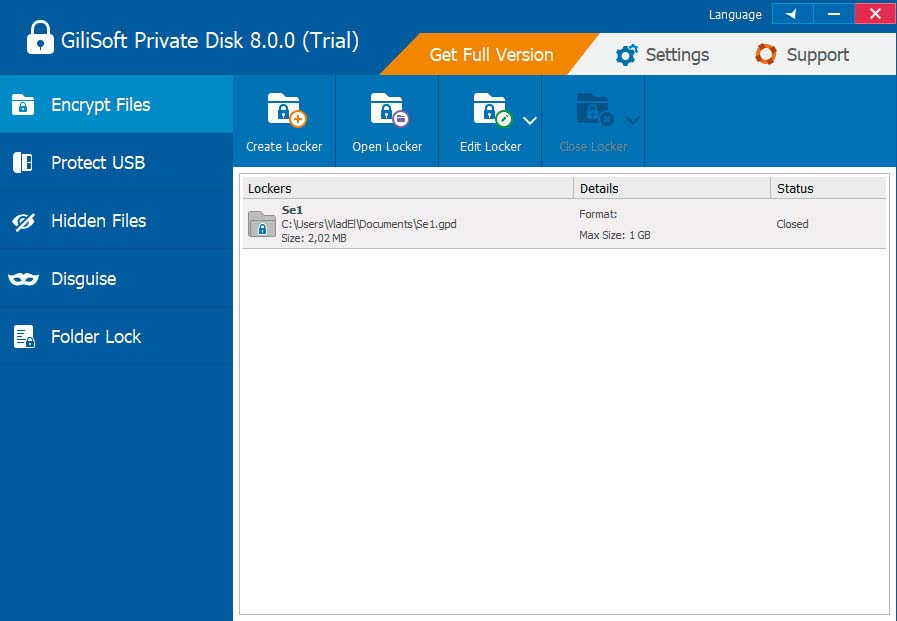
Task: Click the Se1 locked folder icon
Action: coord(262,224)
